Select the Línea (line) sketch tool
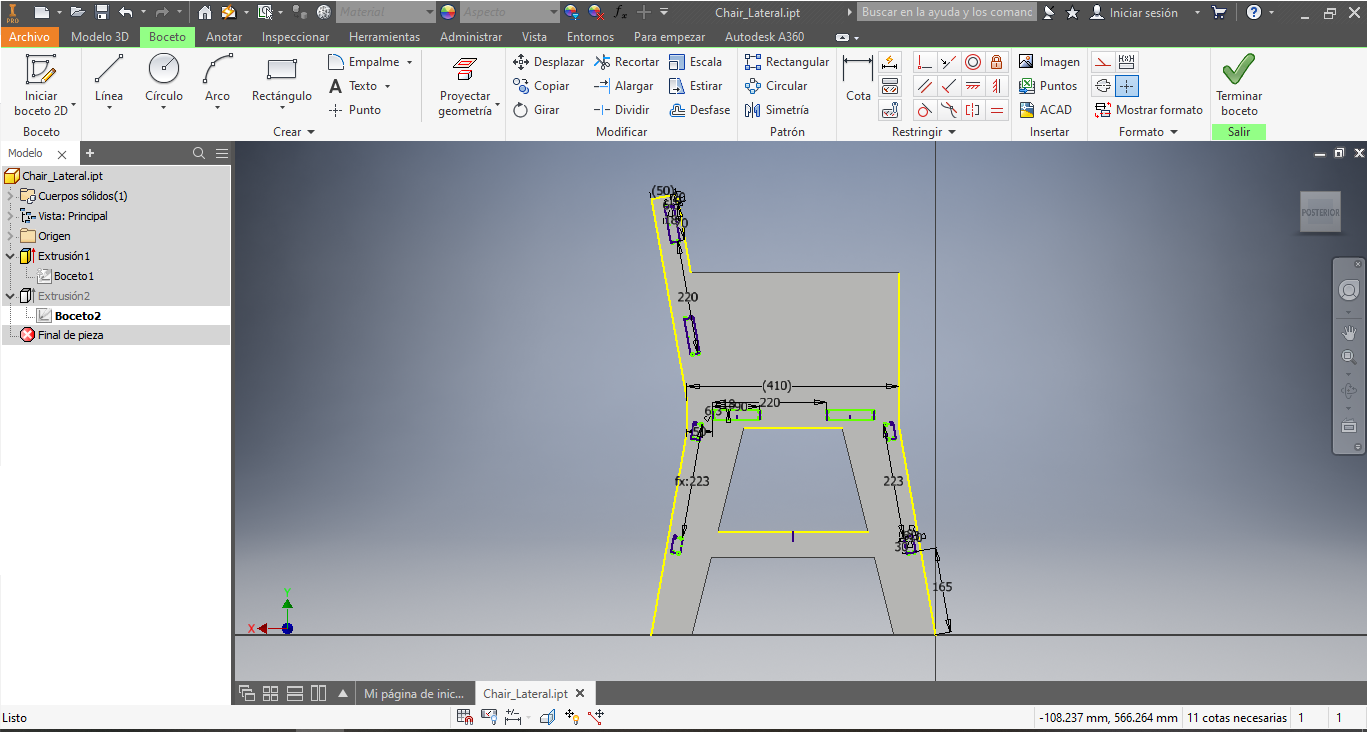Screen dimensions: 1368x732 (x=109, y=80)
